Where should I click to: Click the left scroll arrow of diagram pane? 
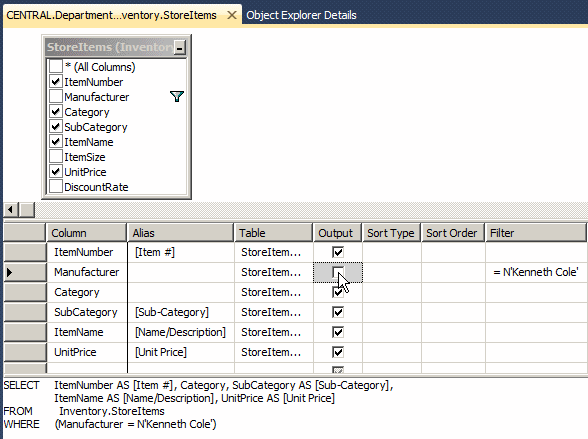point(11,210)
